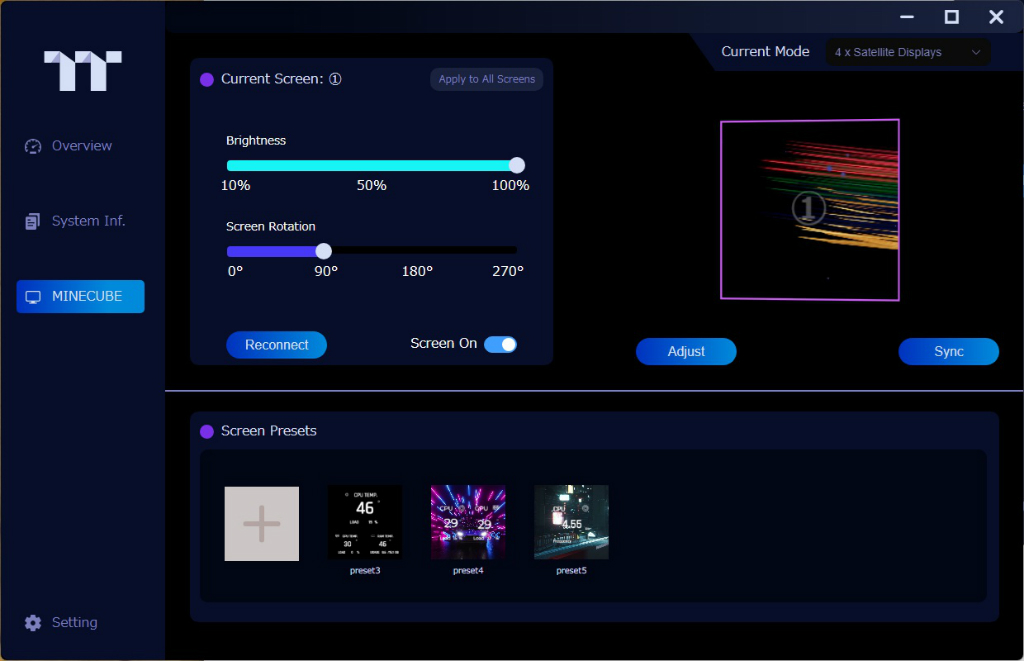The height and width of the screenshot is (661, 1024).
Task: Click the MINECUBE monitor icon
Action: pyautogui.click(x=33, y=297)
